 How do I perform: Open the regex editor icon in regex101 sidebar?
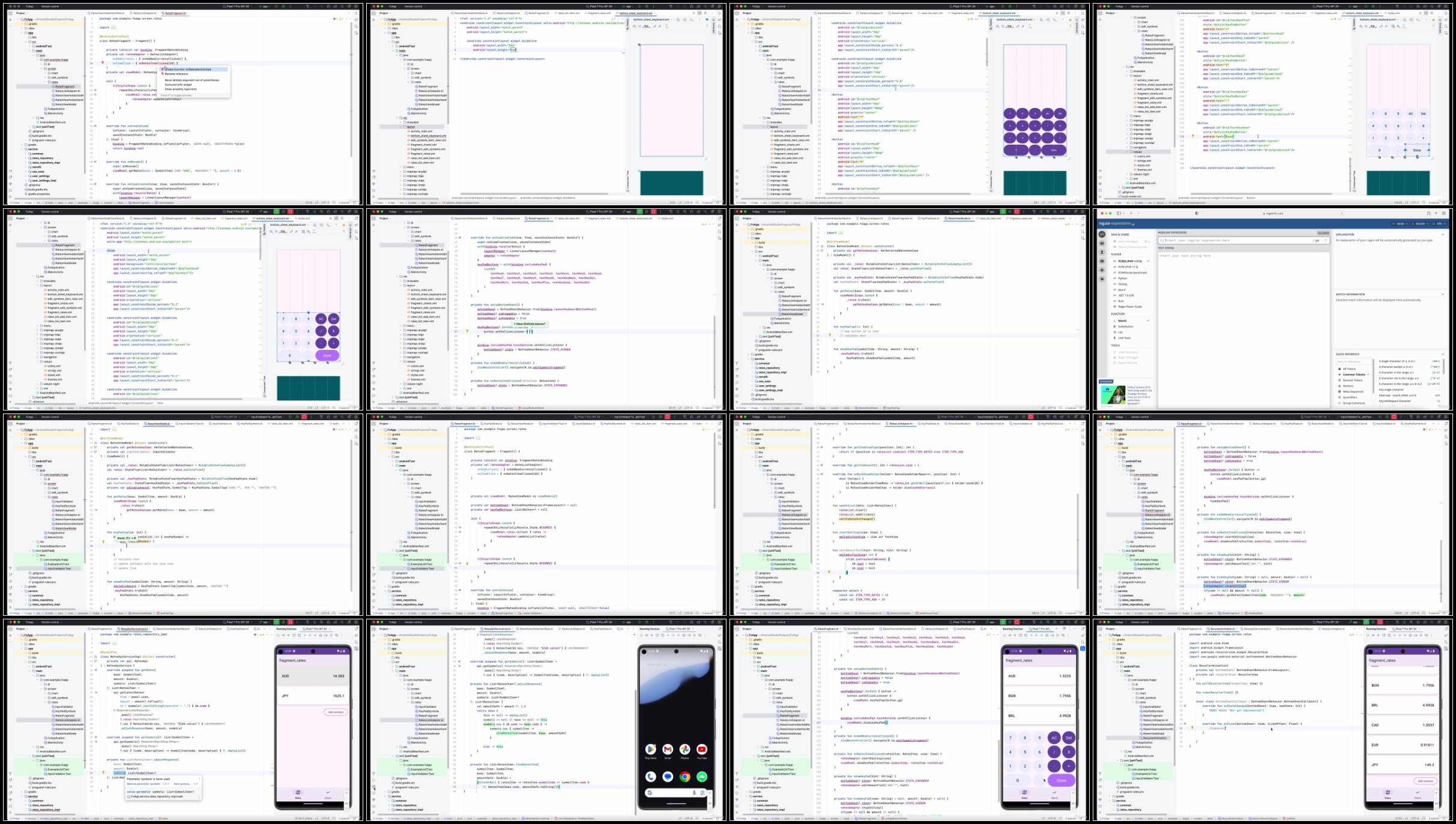click(1102, 234)
